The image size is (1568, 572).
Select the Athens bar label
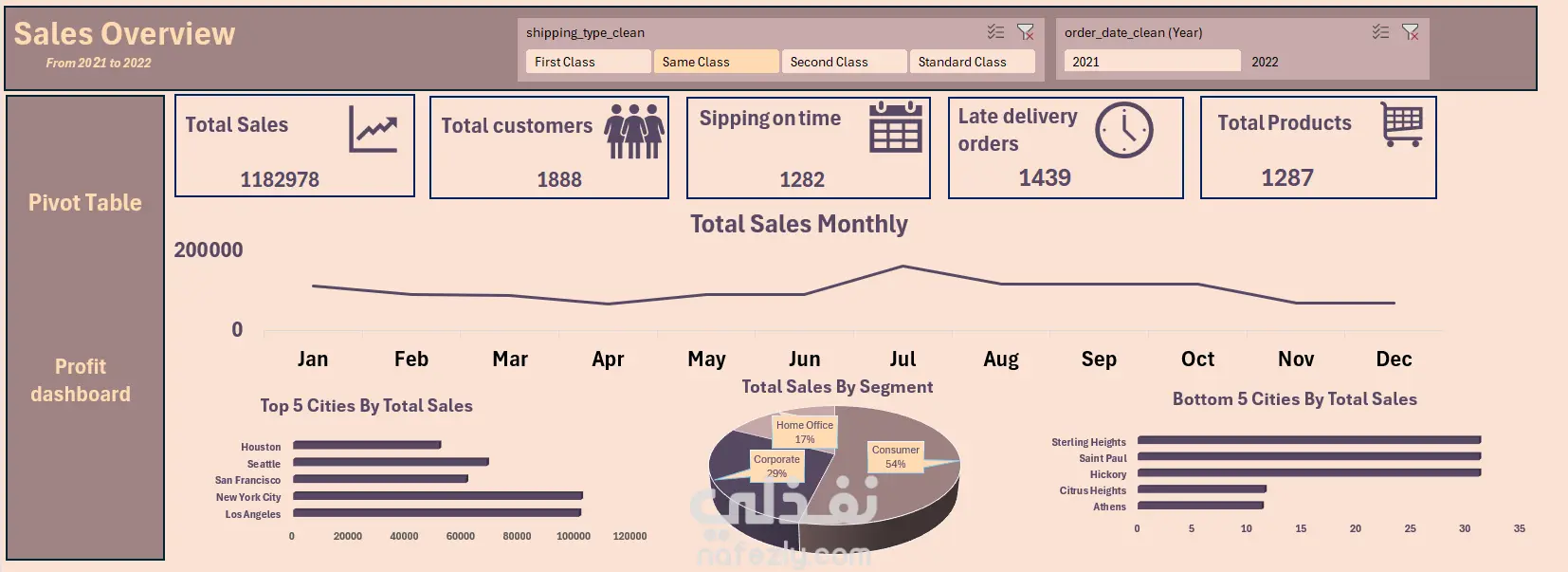[x=1109, y=507]
